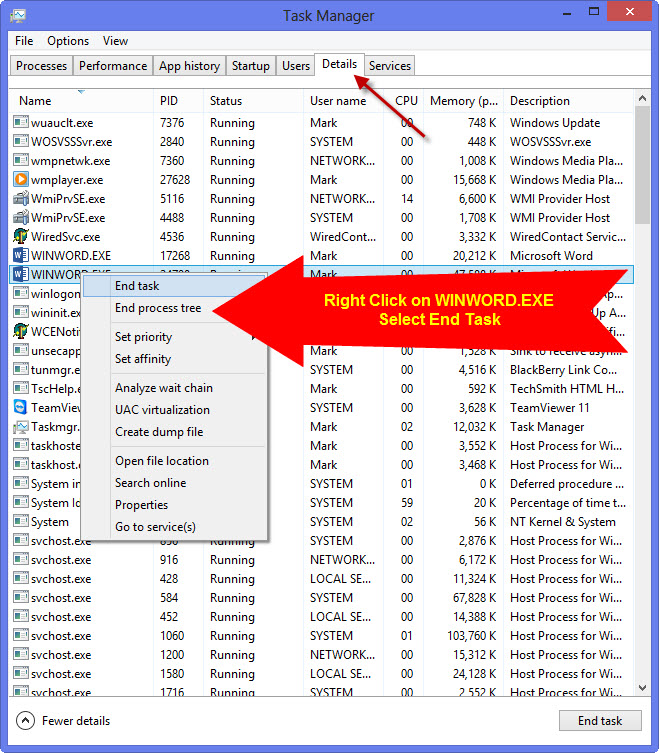The image size is (659, 753).
Task: Sort by the CPU column header
Action: pos(404,101)
